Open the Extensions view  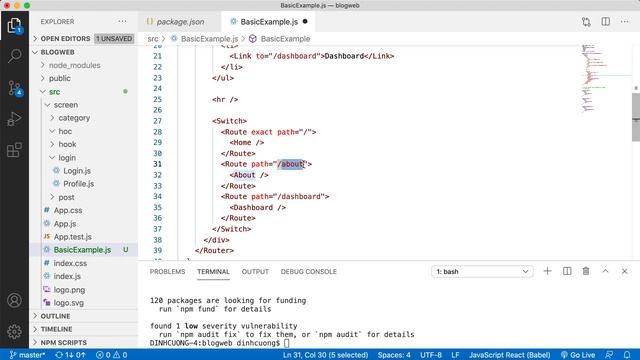[x=14, y=150]
